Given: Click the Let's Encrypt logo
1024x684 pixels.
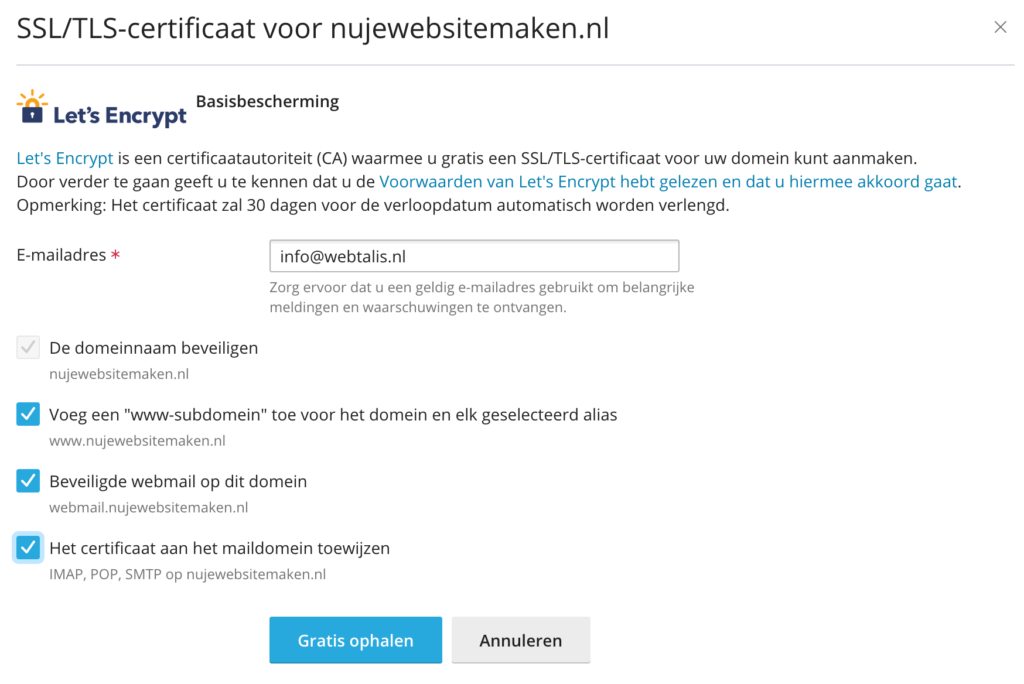Looking at the screenshot, I should 100,107.
